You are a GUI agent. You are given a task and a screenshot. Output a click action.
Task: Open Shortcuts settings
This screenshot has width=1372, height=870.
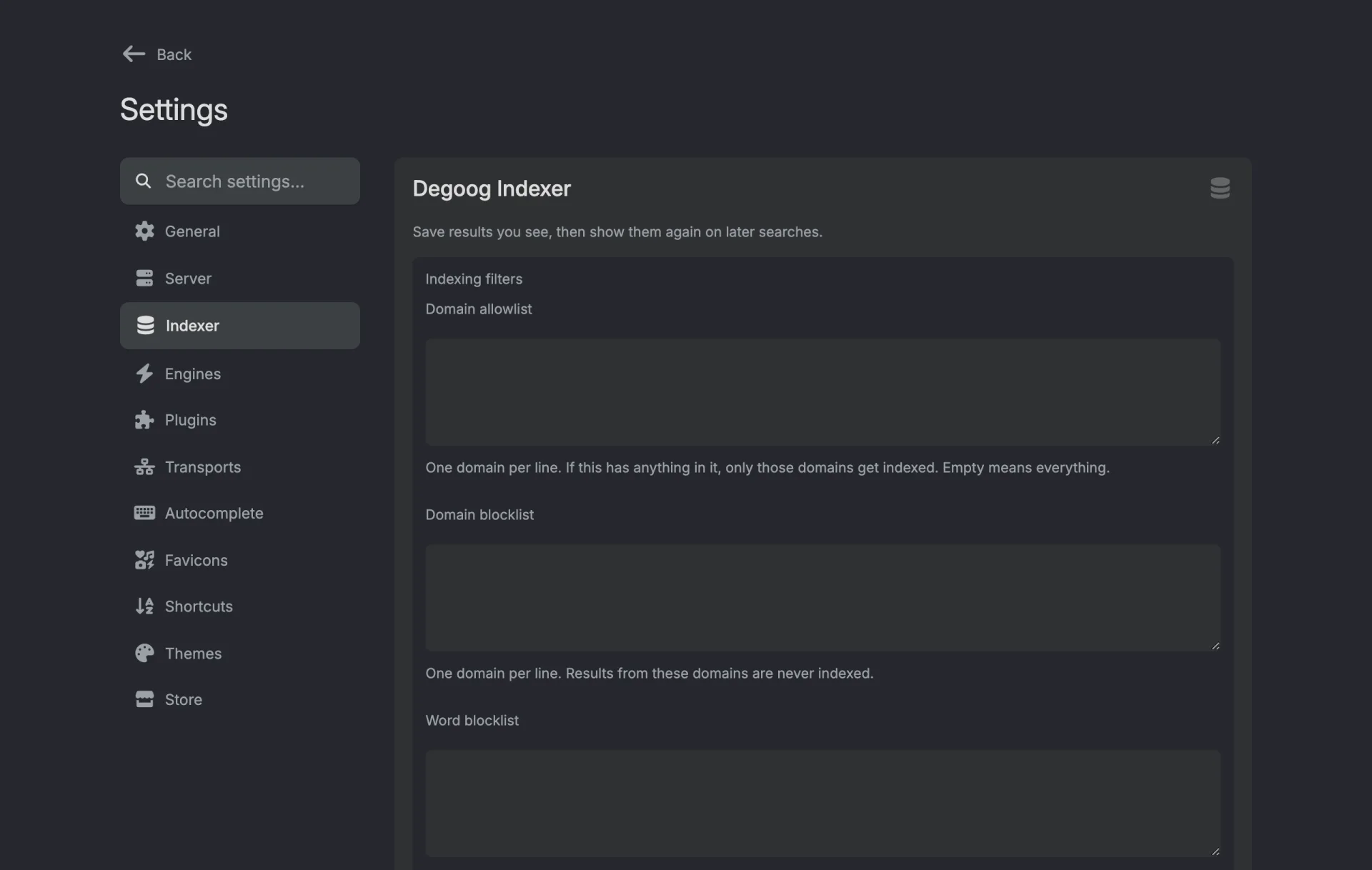pyautogui.click(x=240, y=606)
